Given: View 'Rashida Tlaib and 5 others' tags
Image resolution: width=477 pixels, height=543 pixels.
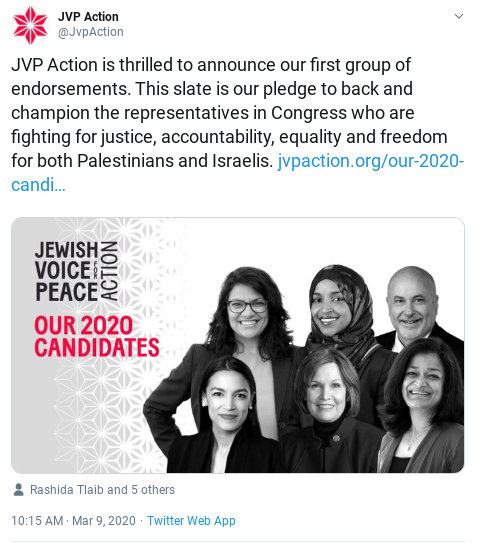Looking at the screenshot, I should 103,490.
